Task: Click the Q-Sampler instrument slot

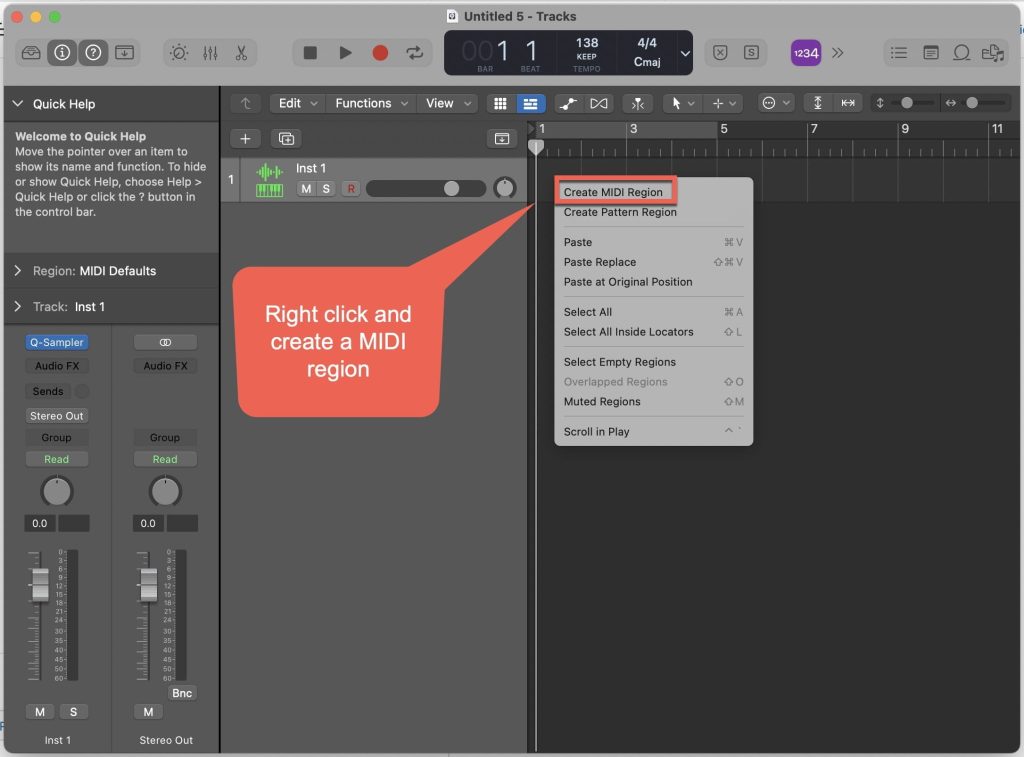Action: [56, 342]
